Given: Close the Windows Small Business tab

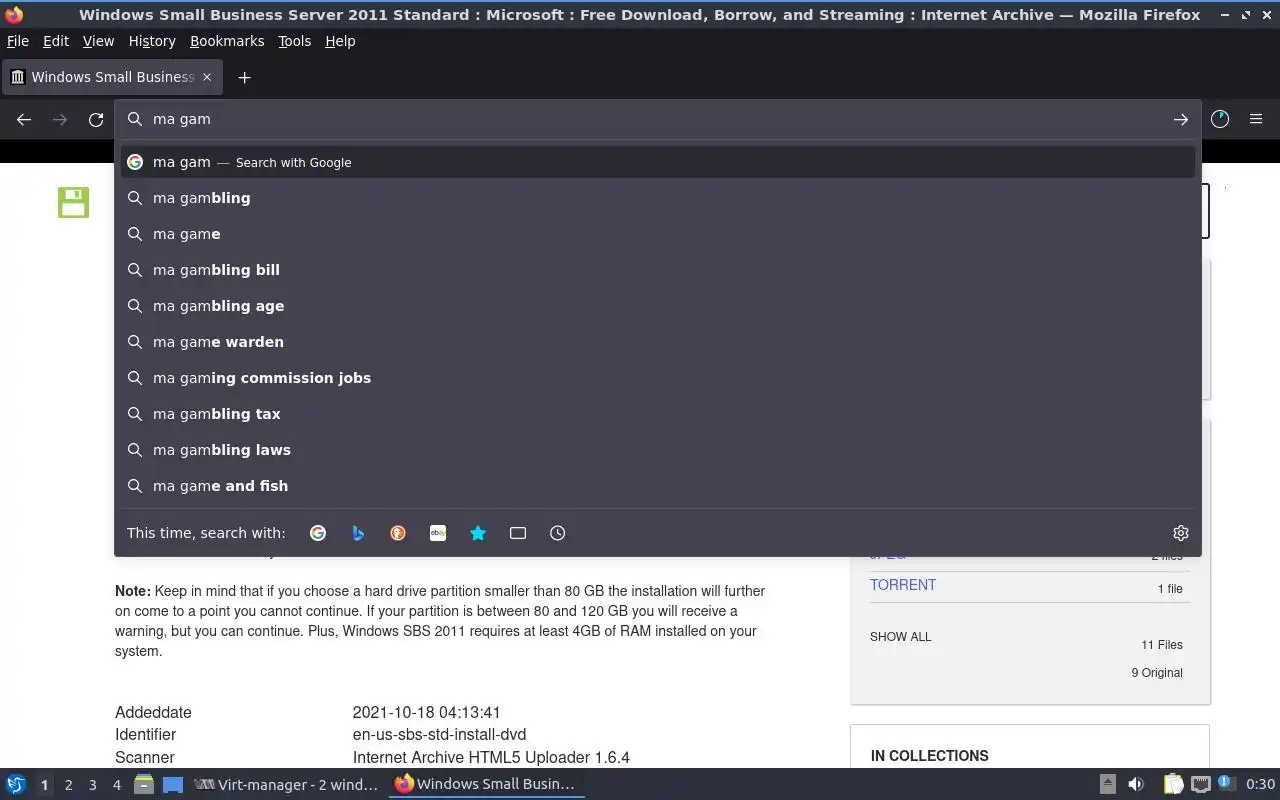Looking at the screenshot, I should click(207, 77).
